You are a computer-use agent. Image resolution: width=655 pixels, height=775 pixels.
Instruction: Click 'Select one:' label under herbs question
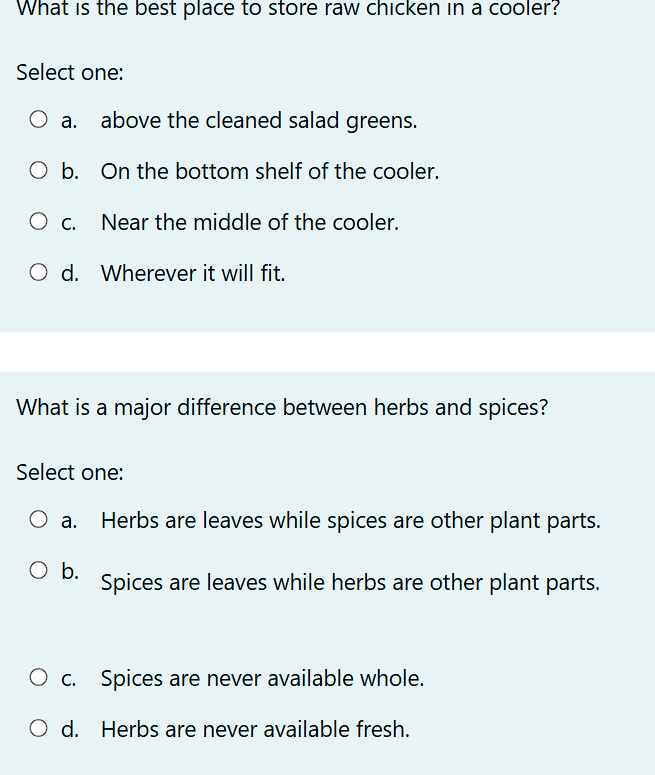click(x=70, y=473)
